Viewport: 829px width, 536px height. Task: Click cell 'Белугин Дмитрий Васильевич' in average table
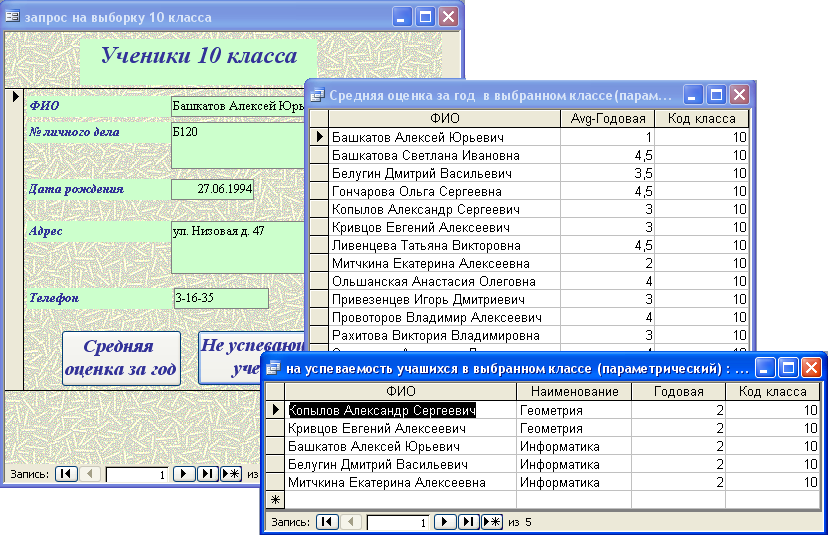444,173
